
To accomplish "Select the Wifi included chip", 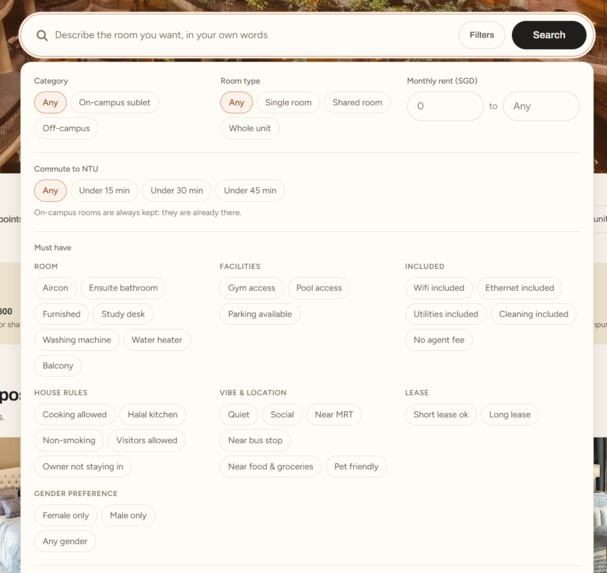I will pos(439,288).
